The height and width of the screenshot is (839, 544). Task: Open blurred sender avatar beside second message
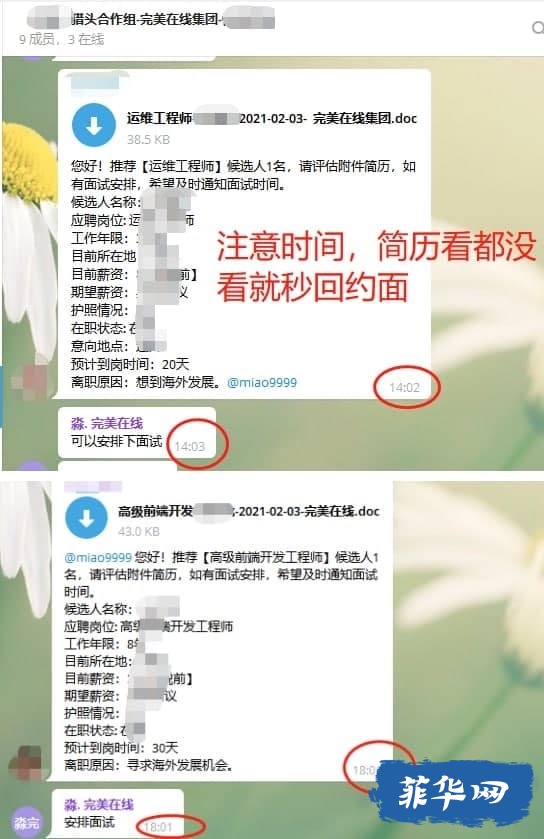tap(28, 762)
